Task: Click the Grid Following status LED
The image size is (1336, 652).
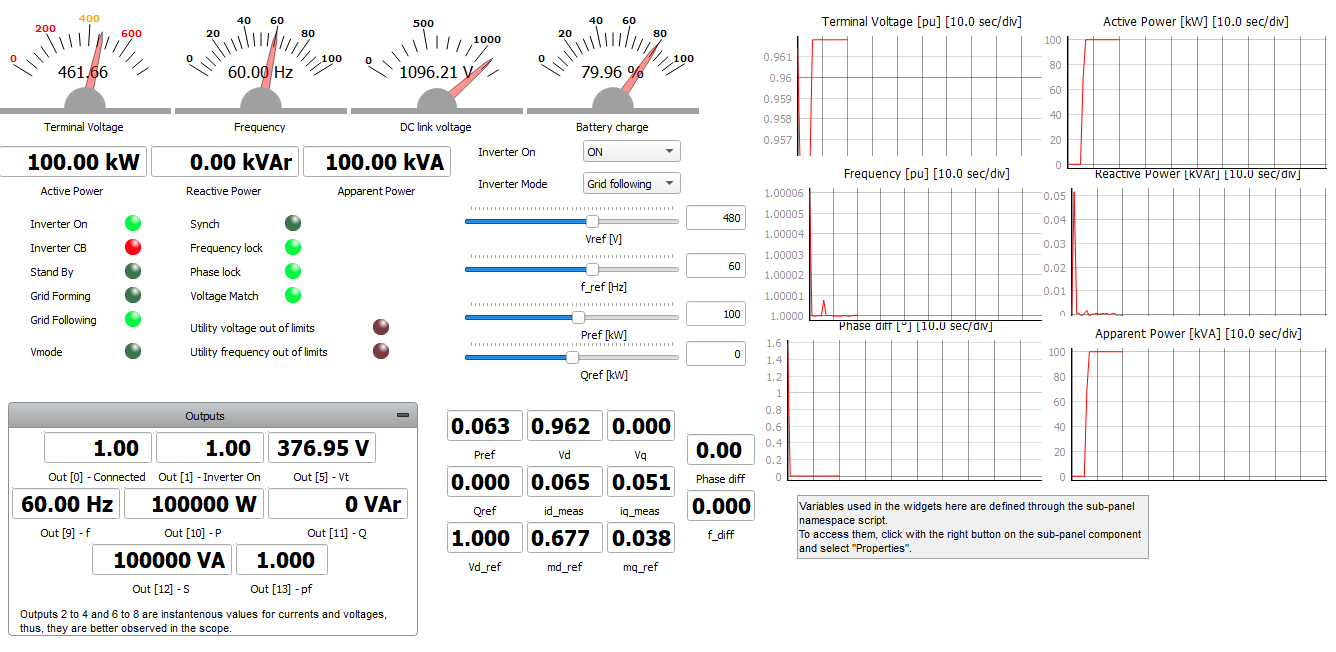Action: [133, 319]
